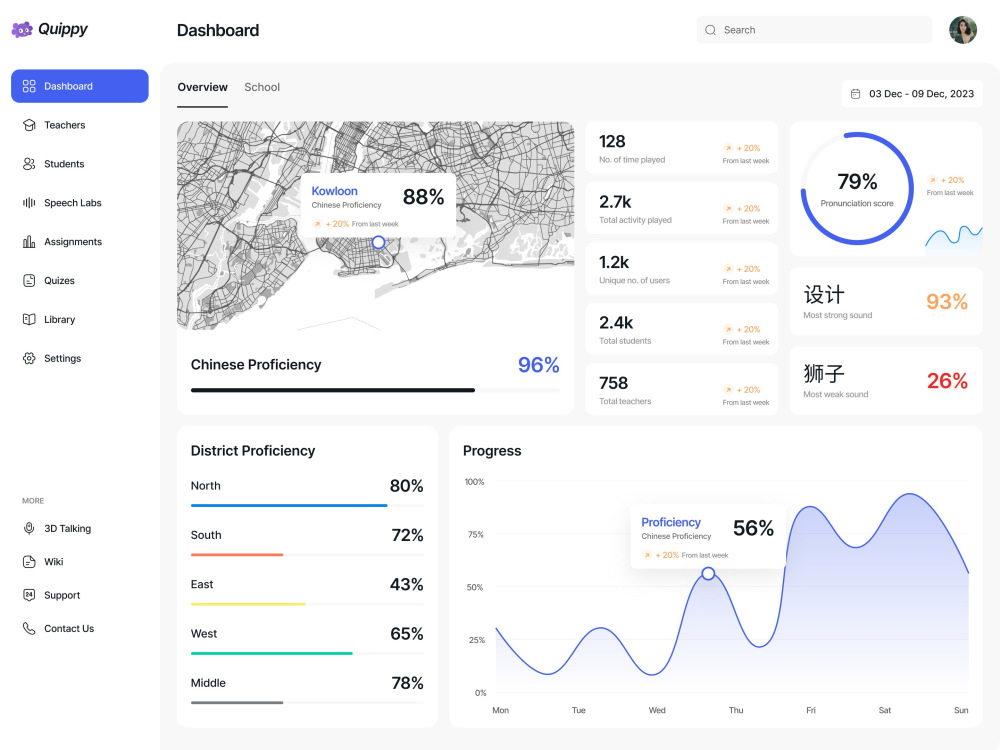Click the South district proficiency bar
The image size is (1000, 750).
coord(307,555)
